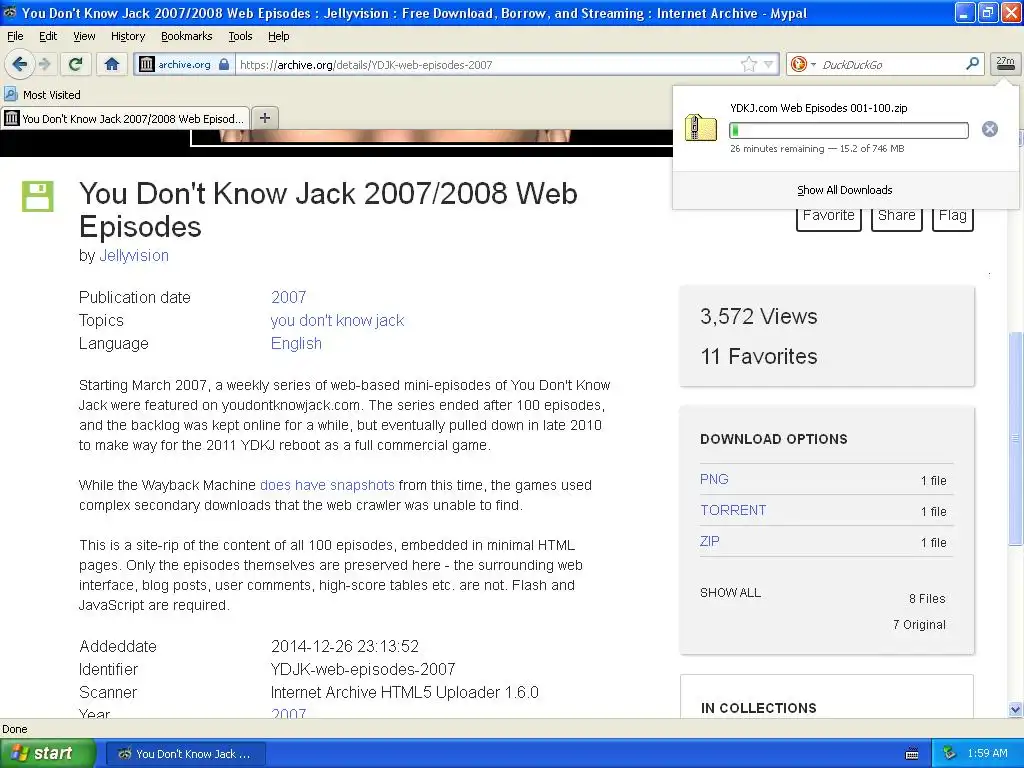This screenshot has width=1024, height=768.
Task: Cancel the YDKJ zip download
Action: coord(989,129)
